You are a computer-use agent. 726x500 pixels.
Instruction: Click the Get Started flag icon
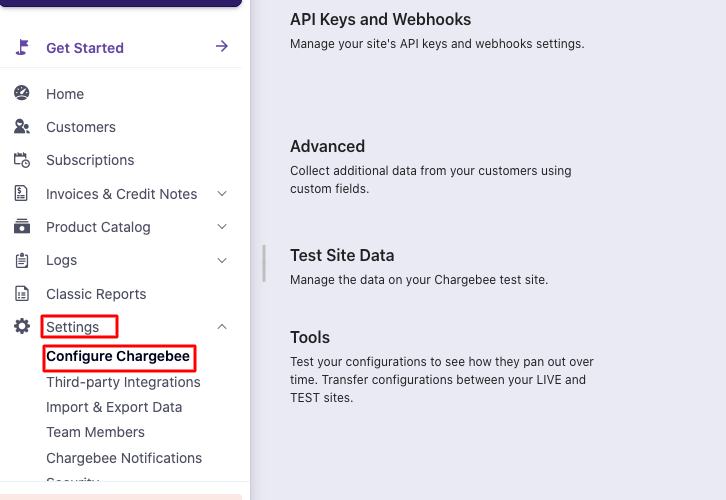(22, 47)
